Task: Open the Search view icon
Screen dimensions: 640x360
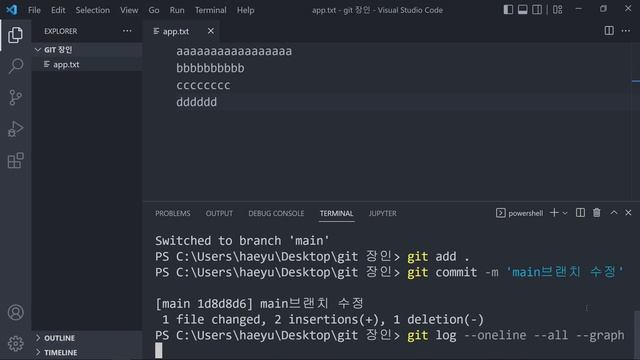Action: tap(16, 66)
